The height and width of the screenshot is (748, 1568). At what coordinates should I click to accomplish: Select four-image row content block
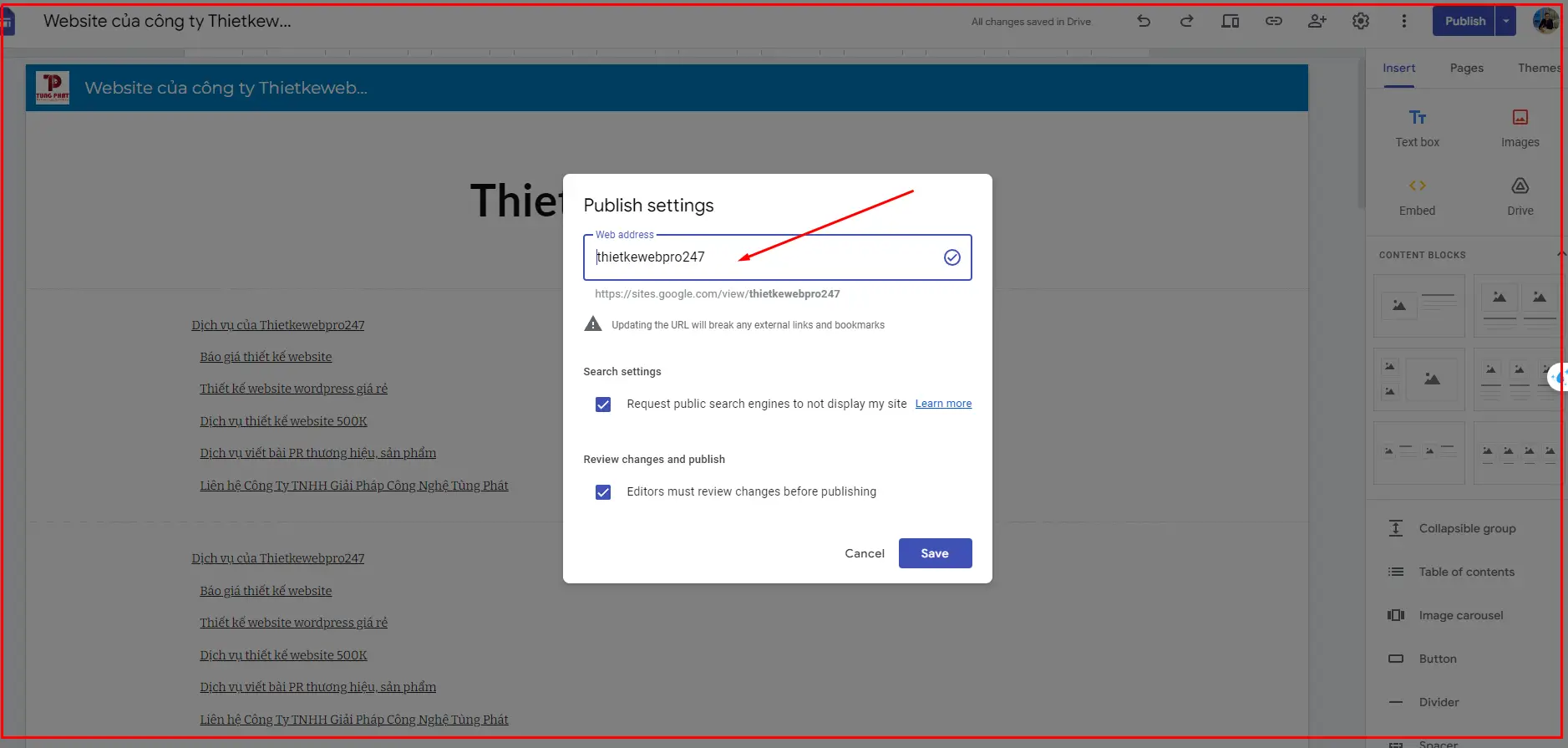point(1517,453)
